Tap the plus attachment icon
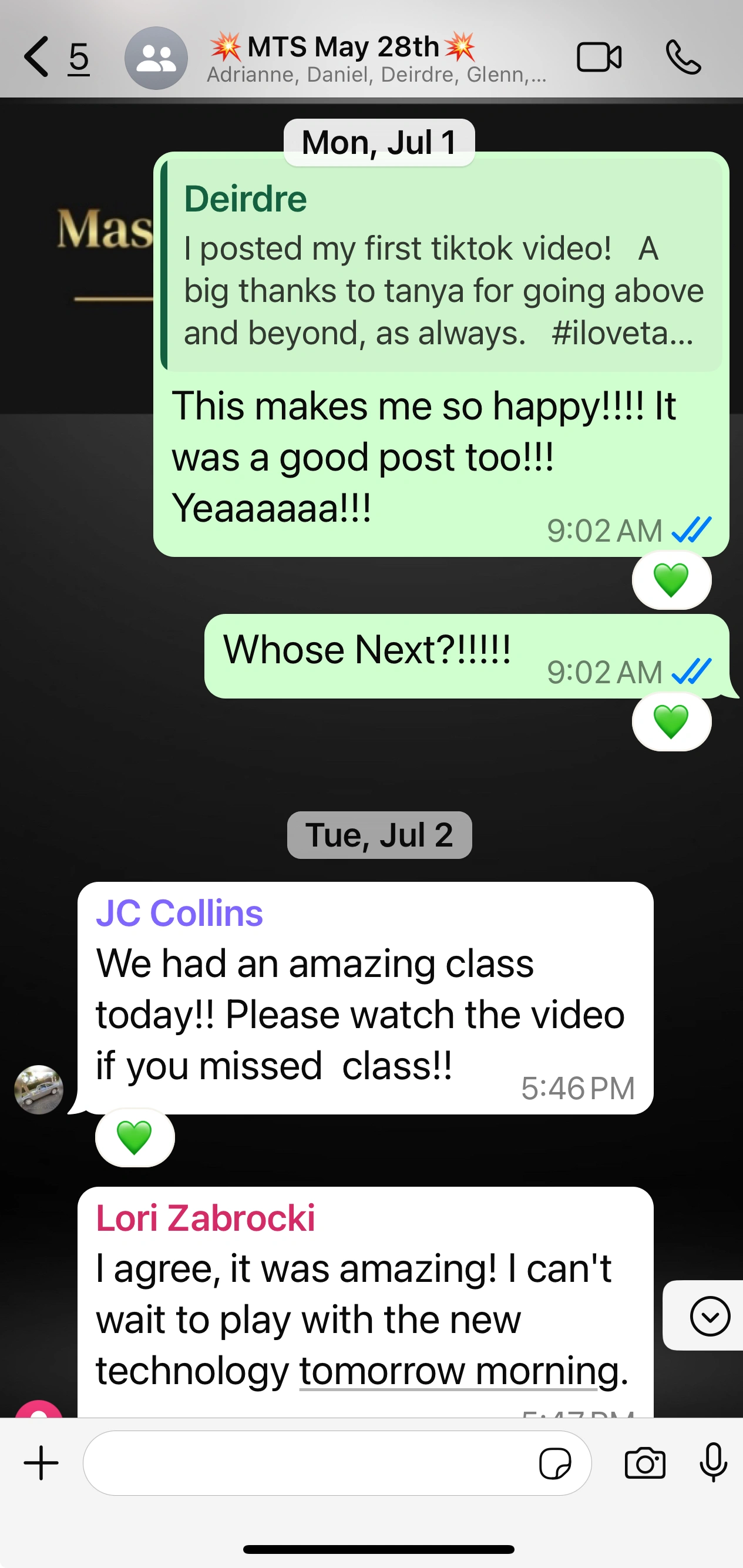This screenshot has height=1568, width=743. [41, 1463]
